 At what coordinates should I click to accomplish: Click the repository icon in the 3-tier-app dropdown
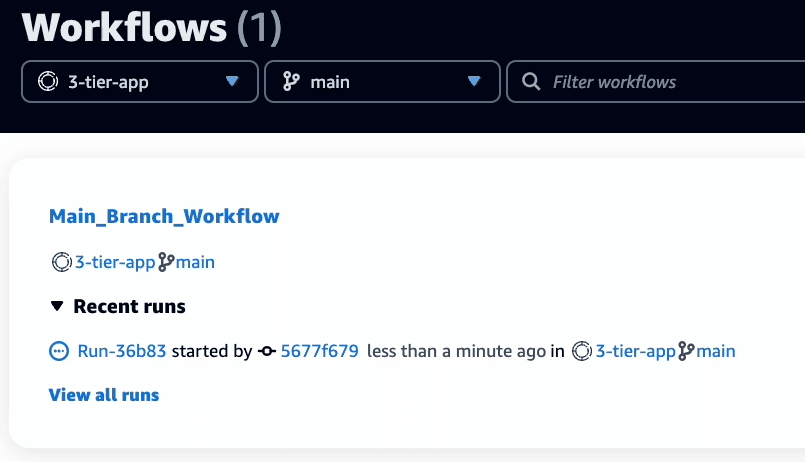click(x=48, y=81)
